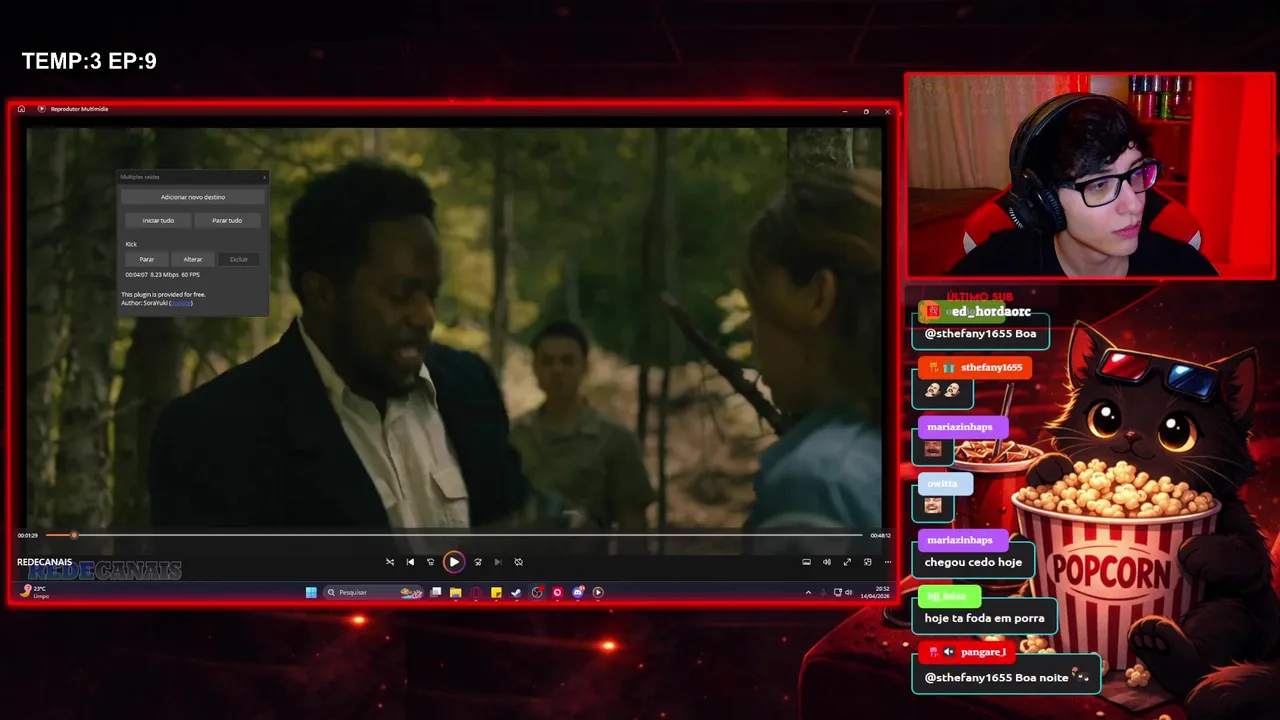Viewport: 1280px width, 720px height.
Task: Skip forward 30 seconds
Action: 478,562
